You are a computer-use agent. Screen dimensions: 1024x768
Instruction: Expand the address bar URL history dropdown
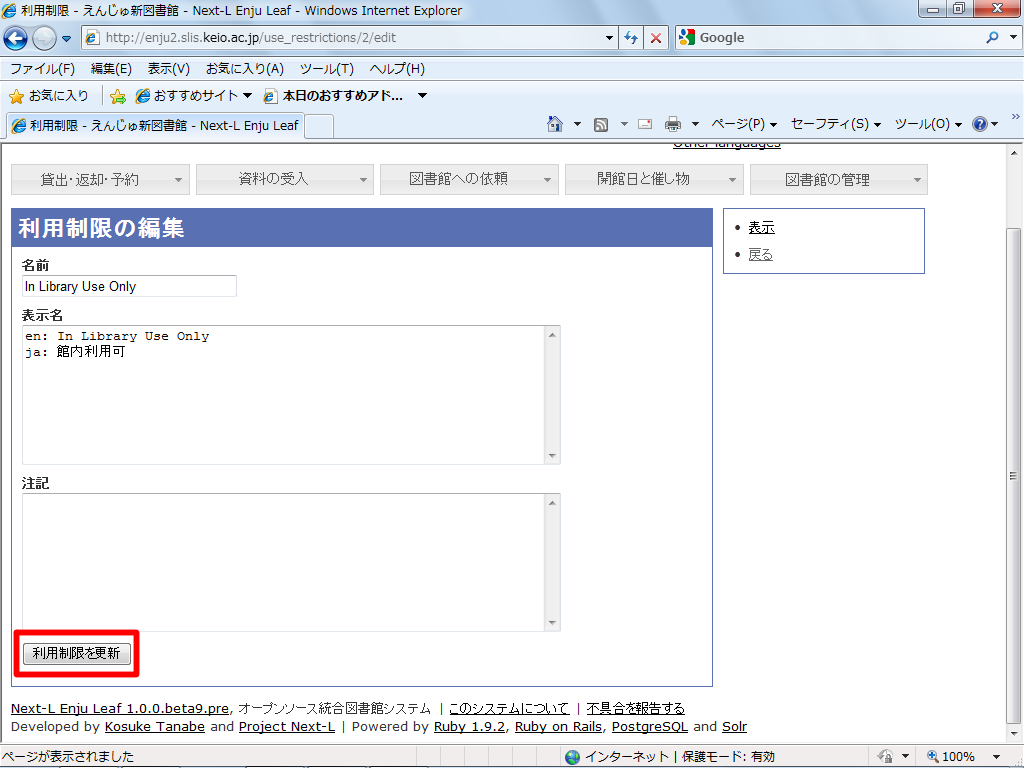pyautogui.click(x=609, y=38)
